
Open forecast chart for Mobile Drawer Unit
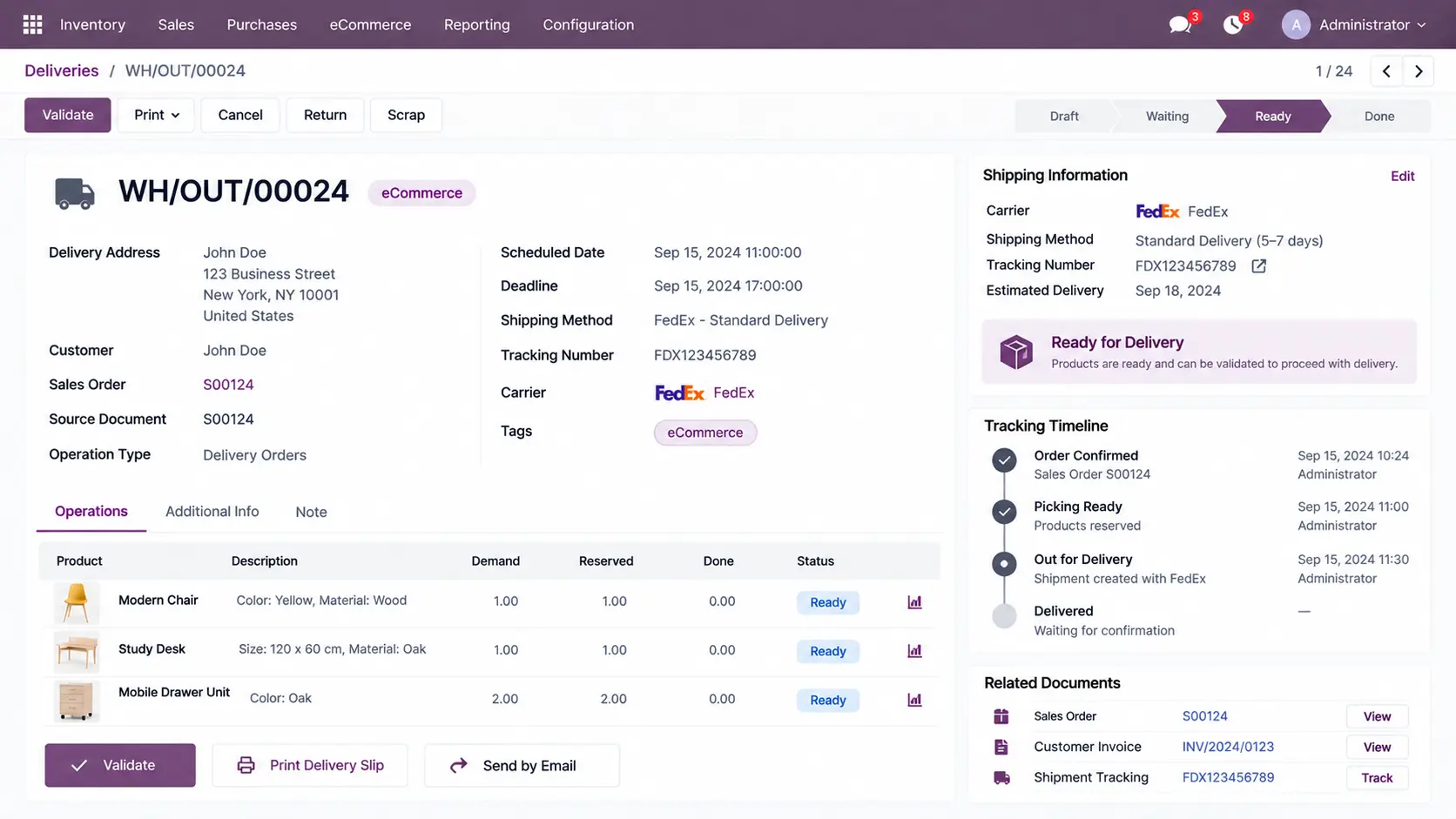[x=914, y=700]
